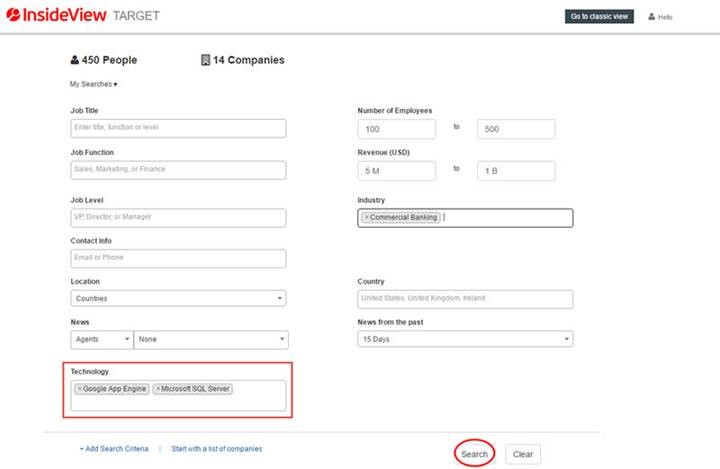
Task: Click the 450 People count
Action: coord(109,60)
